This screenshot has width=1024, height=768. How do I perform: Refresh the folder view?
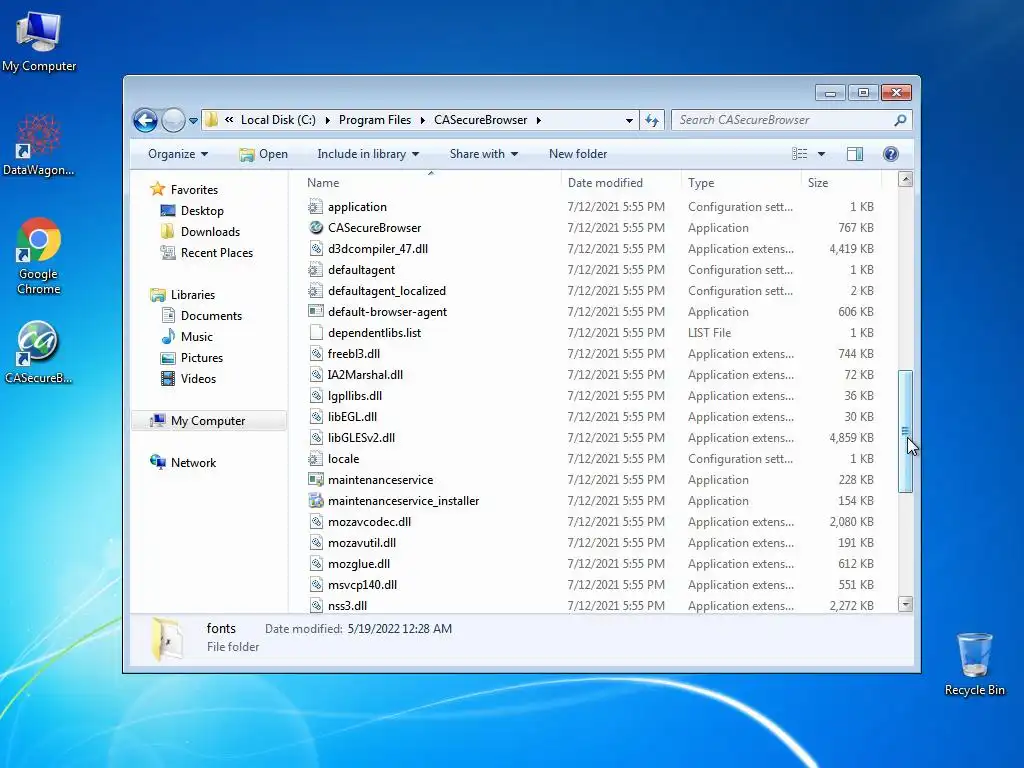click(x=652, y=120)
